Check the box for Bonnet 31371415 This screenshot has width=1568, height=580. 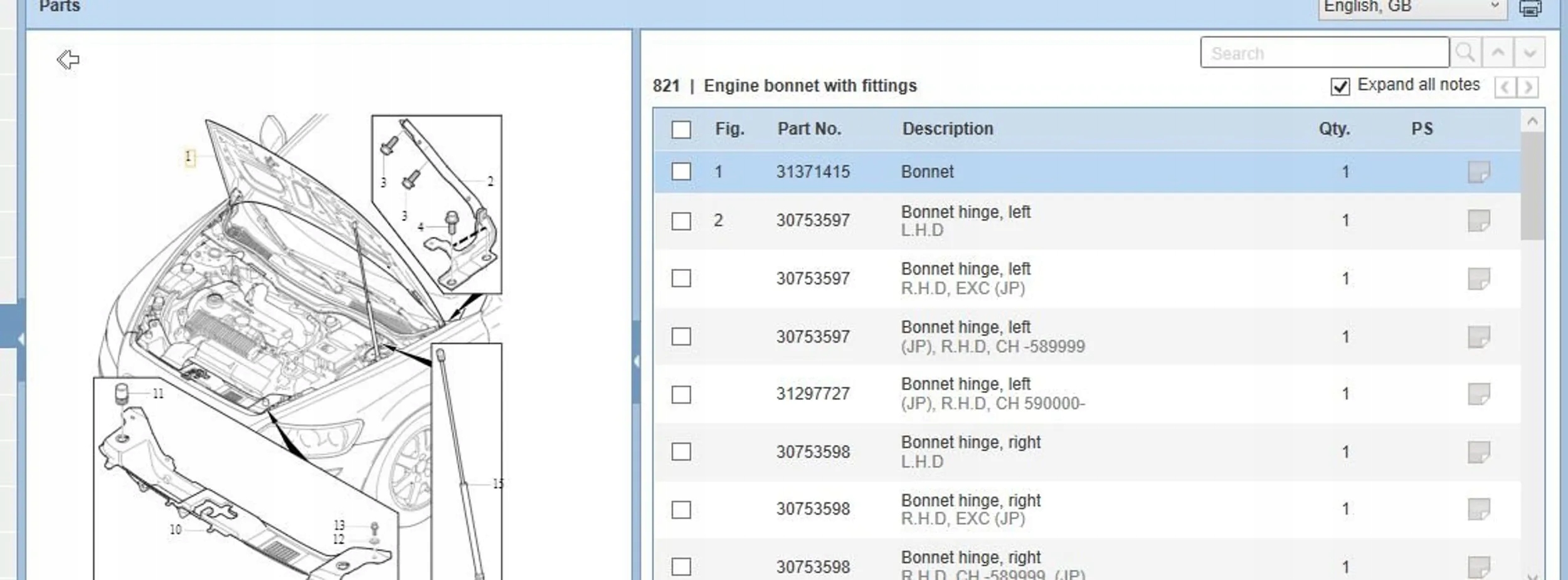(681, 172)
